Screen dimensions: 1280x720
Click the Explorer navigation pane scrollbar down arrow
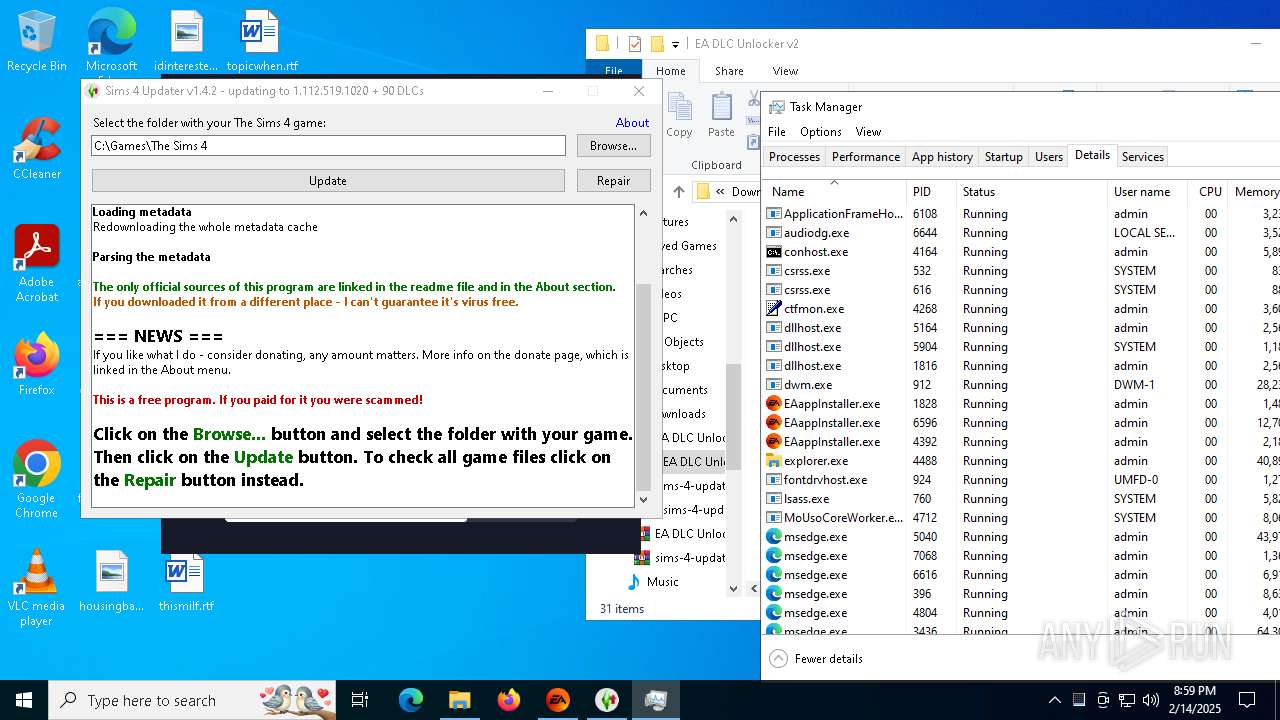[734, 588]
